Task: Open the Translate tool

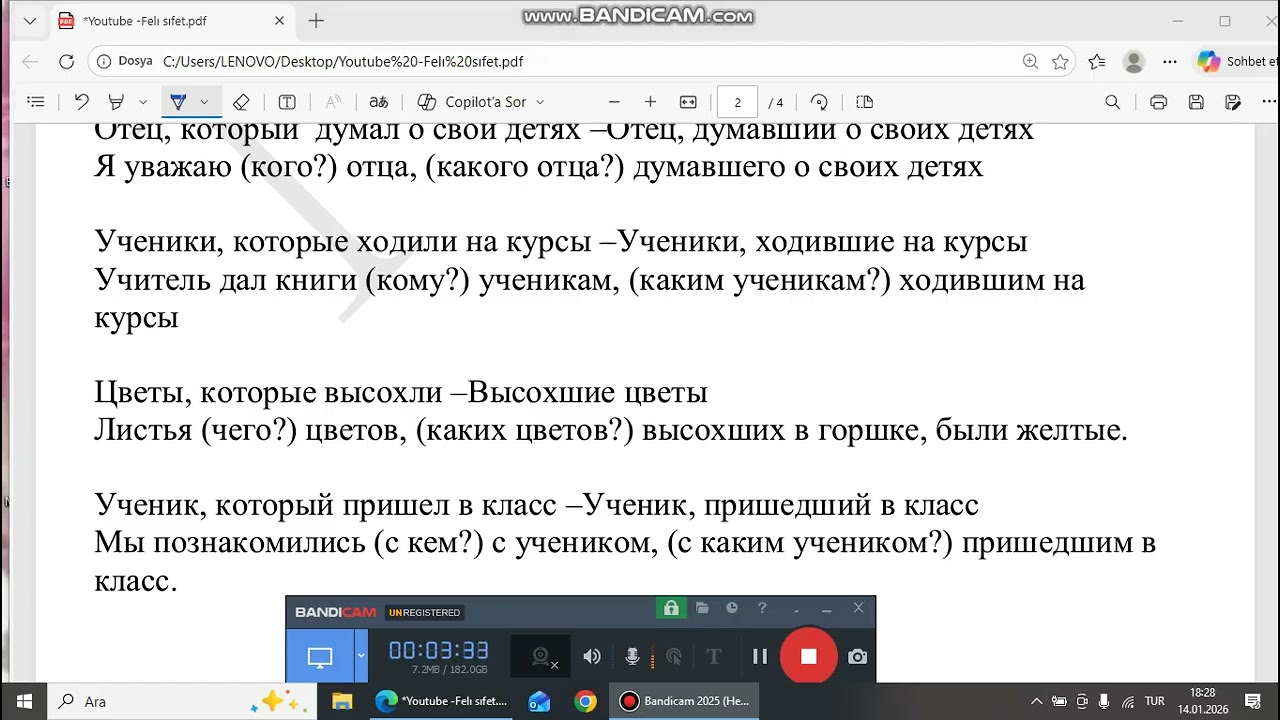Action: pyautogui.click(x=379, y=102)
